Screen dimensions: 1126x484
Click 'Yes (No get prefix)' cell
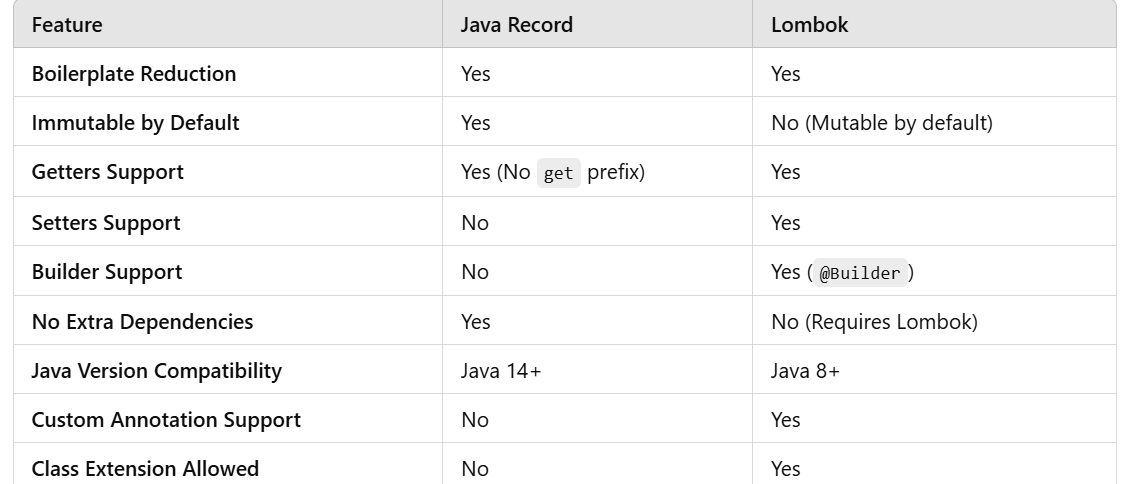coord(553,172)
